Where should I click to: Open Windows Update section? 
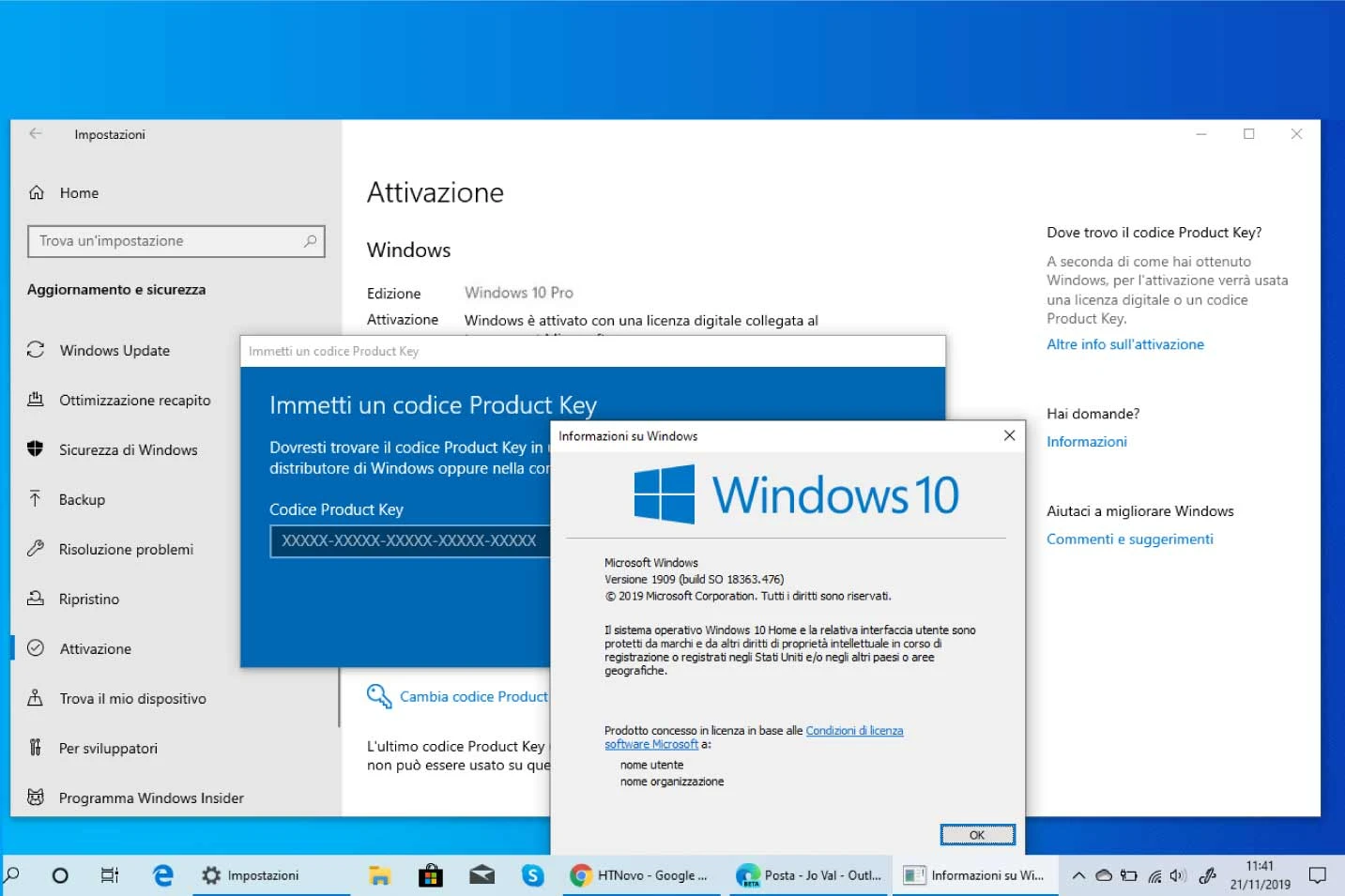tap(115, 350)
